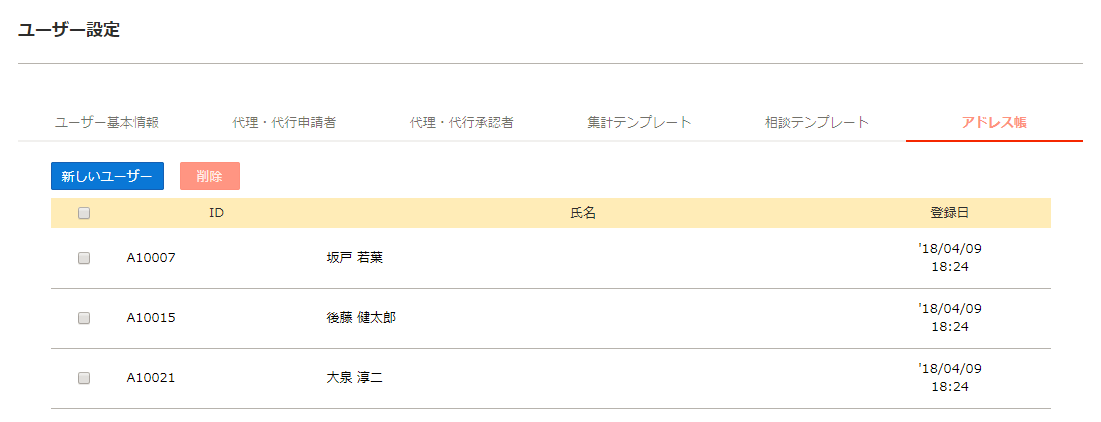Viewport: 1101px width, 422px height.
Task: Switch to 代理・代行承認者 tab
Action: click(x=462, y=123)
